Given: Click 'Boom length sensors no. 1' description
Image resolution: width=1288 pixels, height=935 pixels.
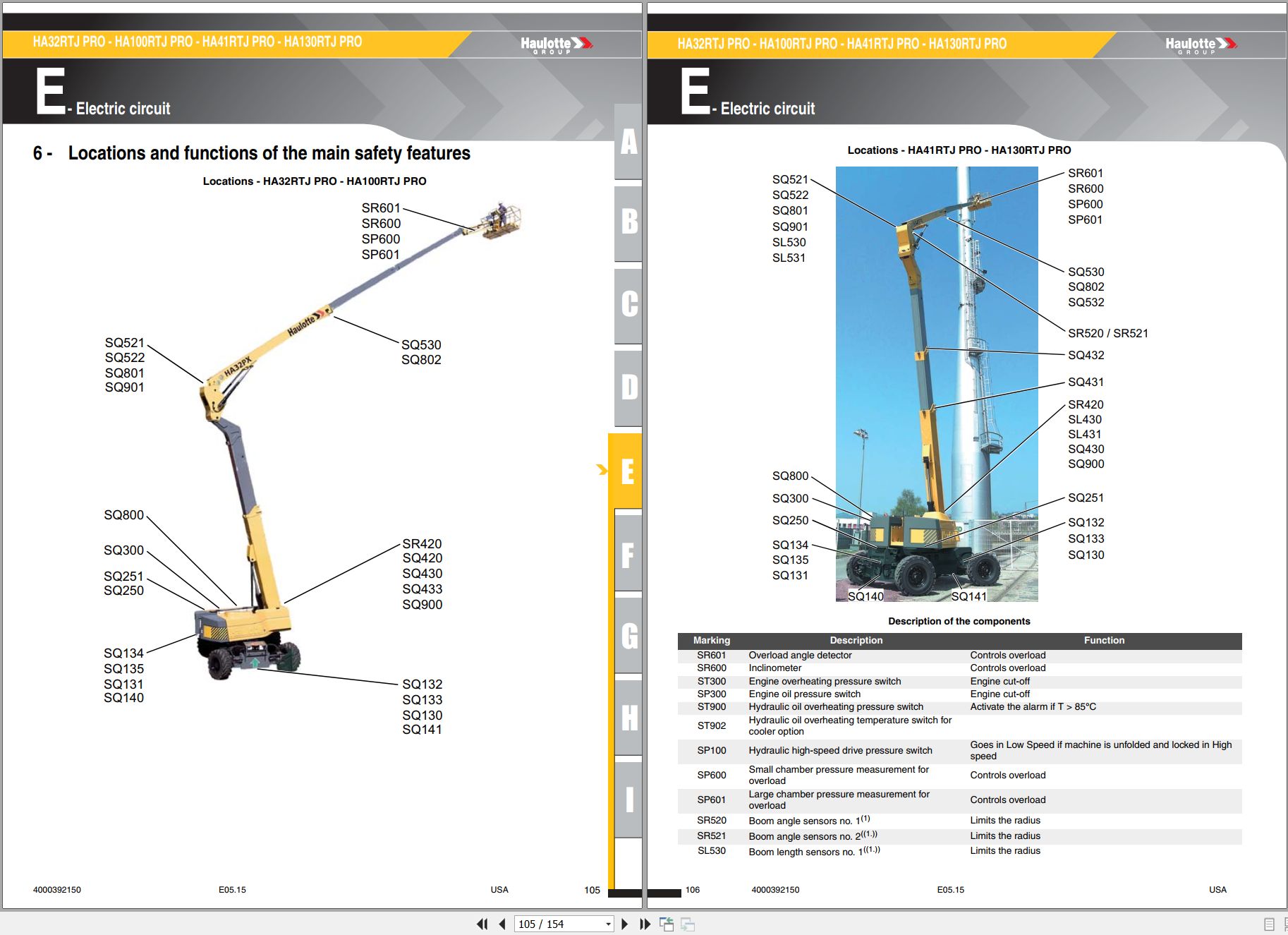Looking at the screenshot, I should click(815, 851).
